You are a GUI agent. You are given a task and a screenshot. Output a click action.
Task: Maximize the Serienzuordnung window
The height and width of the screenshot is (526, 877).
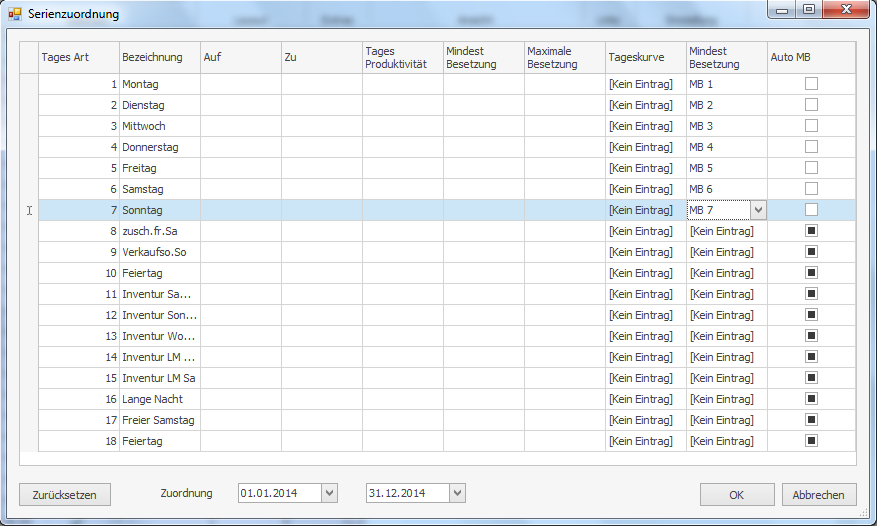(808, 10)
